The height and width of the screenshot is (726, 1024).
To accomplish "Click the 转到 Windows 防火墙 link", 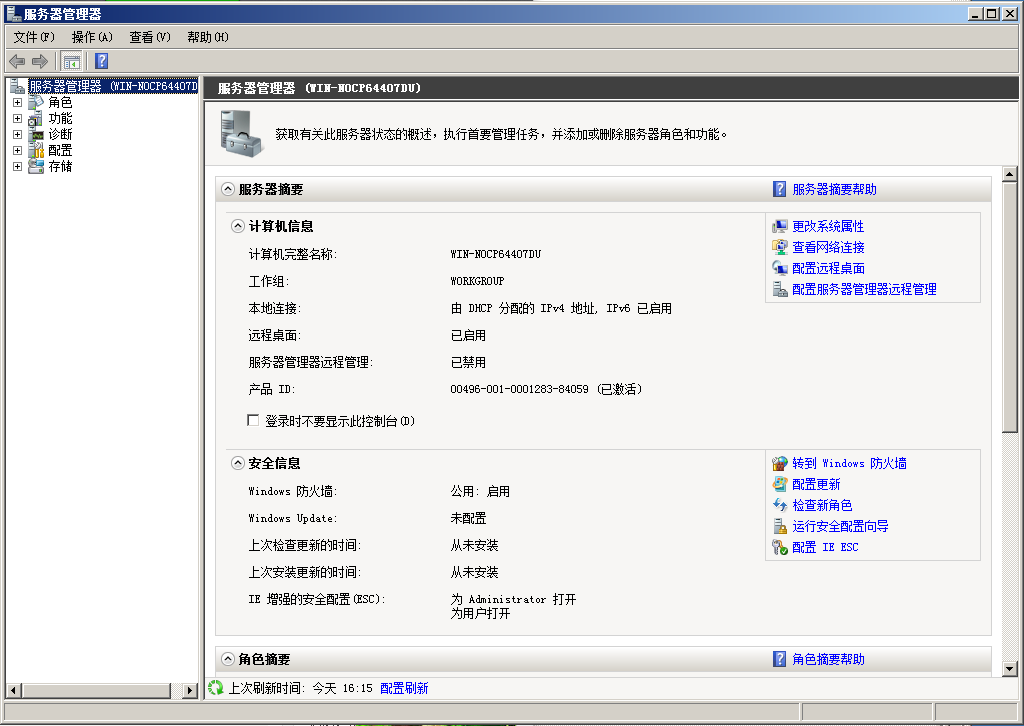I will point(849,464).
